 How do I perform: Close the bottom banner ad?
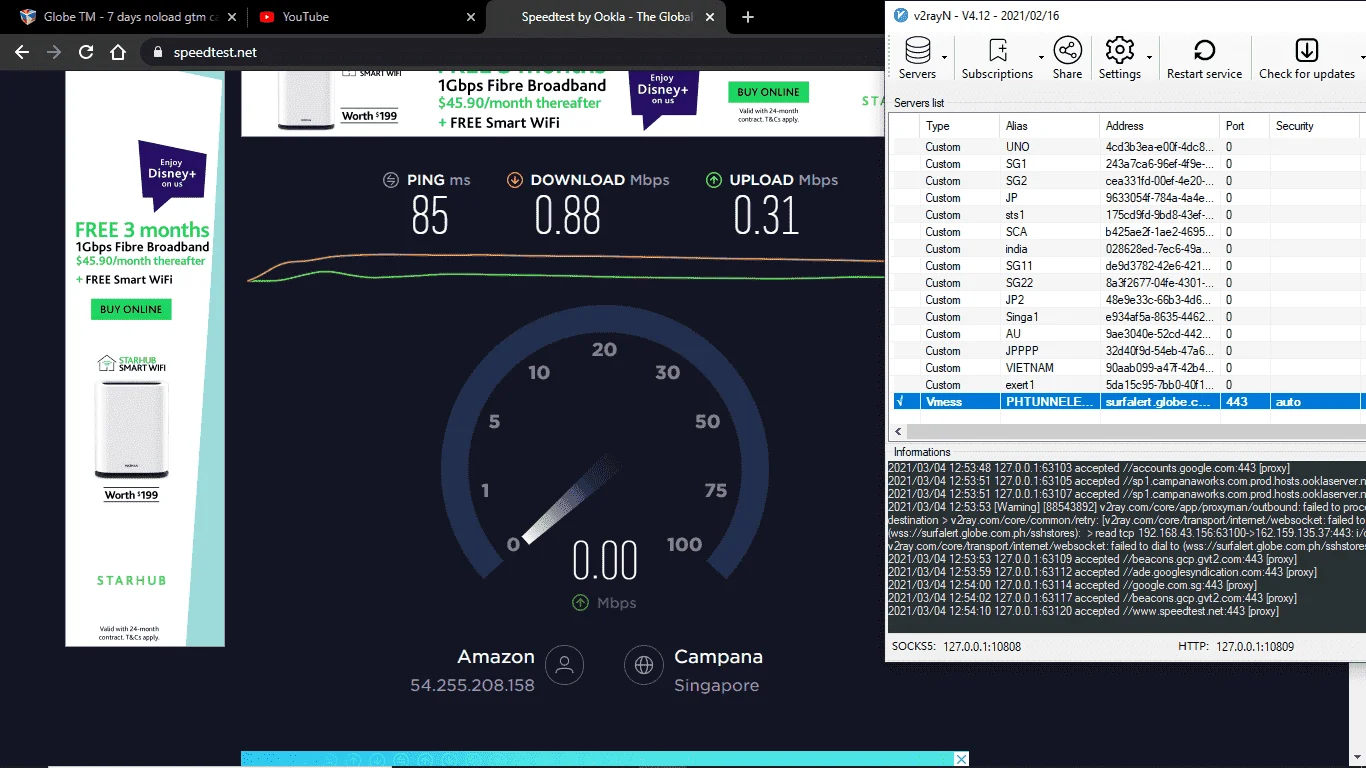point(961,759)
